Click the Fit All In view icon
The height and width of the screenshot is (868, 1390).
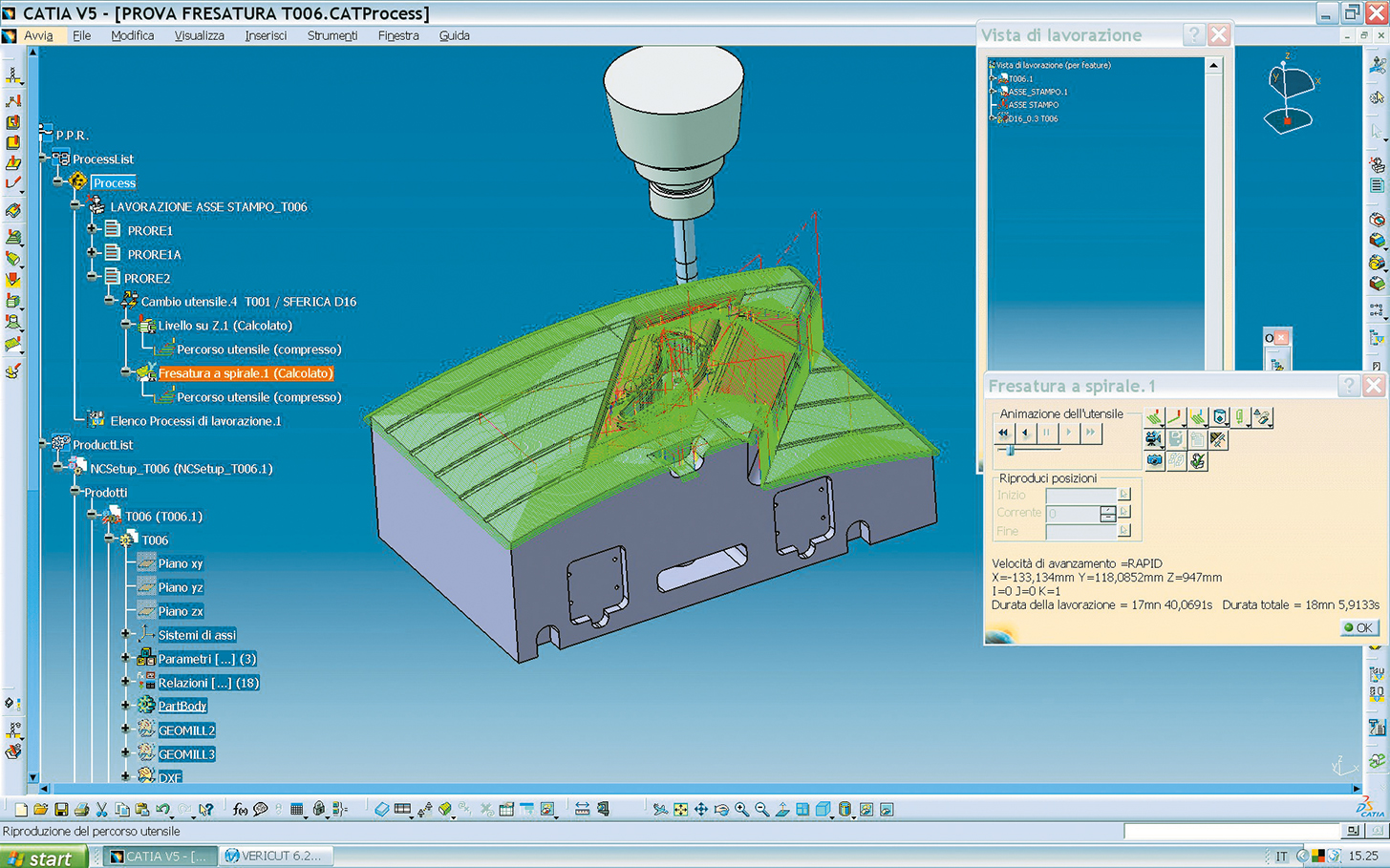(x=680, y=810)
